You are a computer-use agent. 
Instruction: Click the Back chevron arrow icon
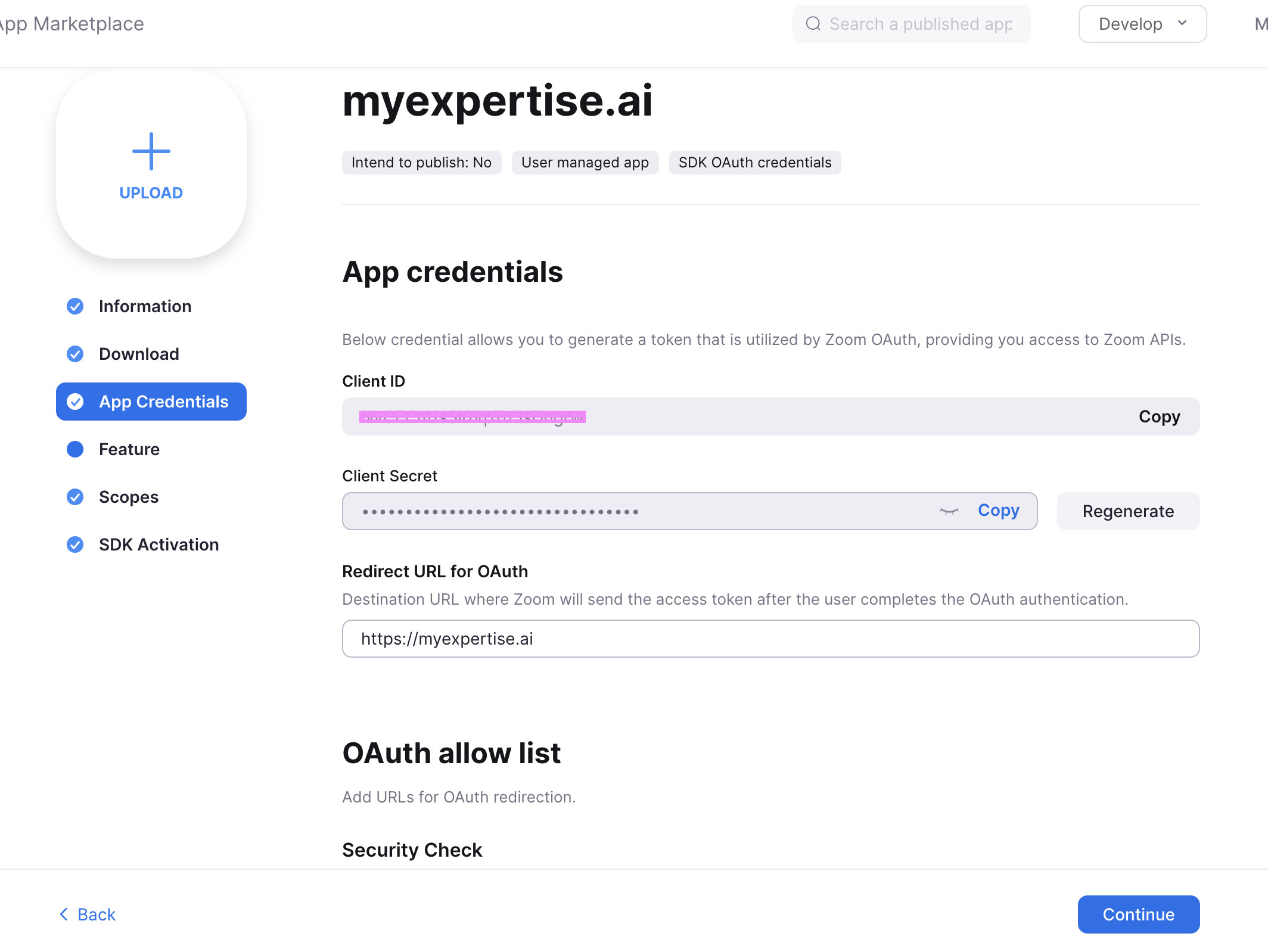pyautogui.click(x=64, y=914)
